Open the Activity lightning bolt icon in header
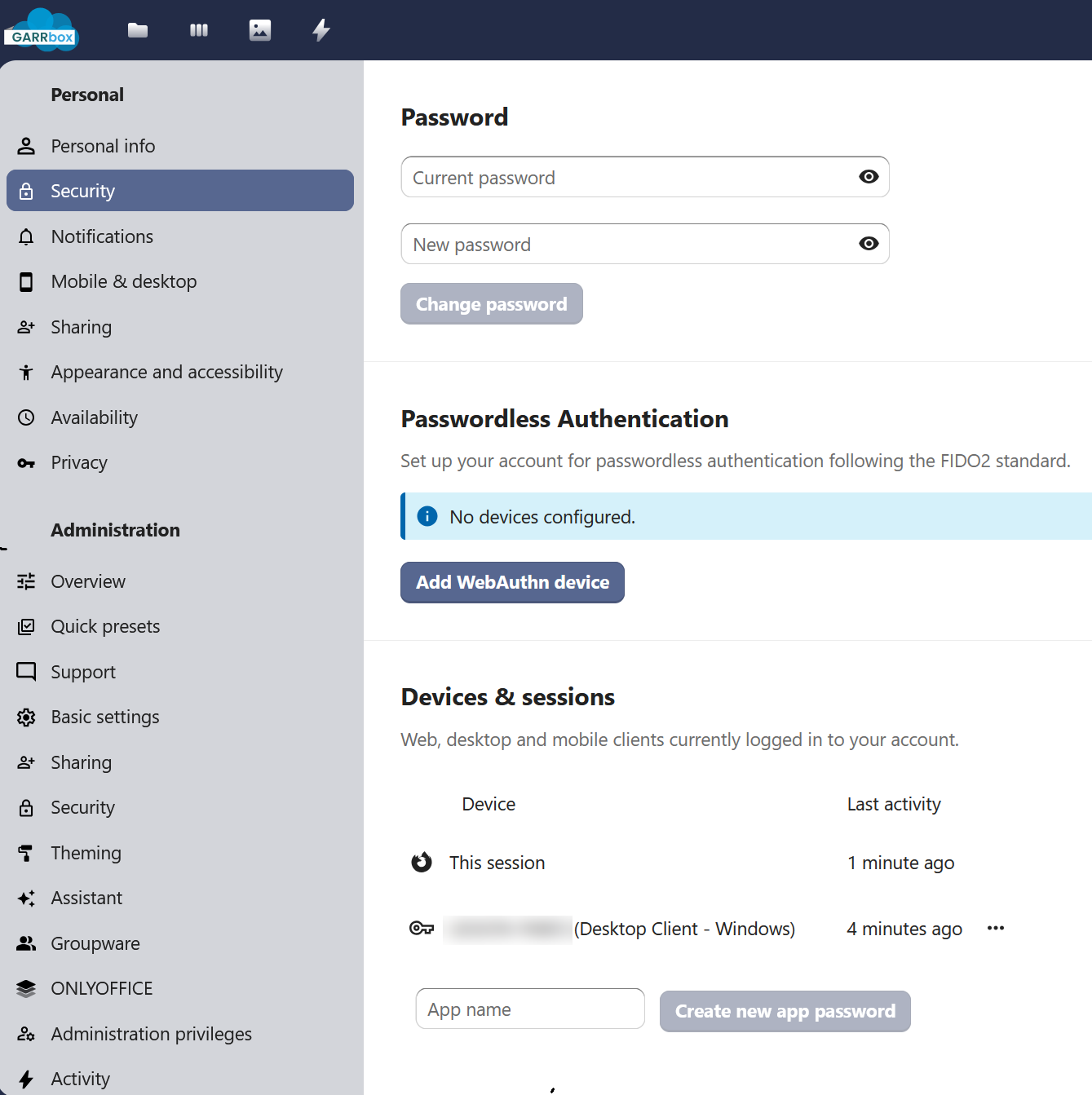Viewport: 1092px width, 1095px height. tap(321, 30)
